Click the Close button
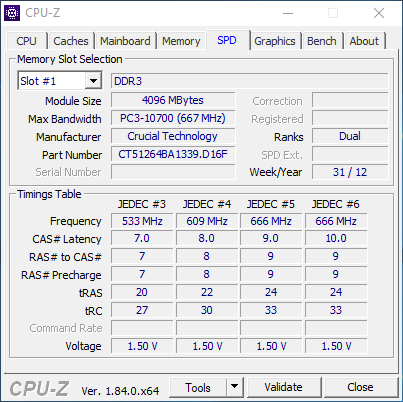This screenshot has height=402, width=403. pyautogui.click(x=360, y=387)
